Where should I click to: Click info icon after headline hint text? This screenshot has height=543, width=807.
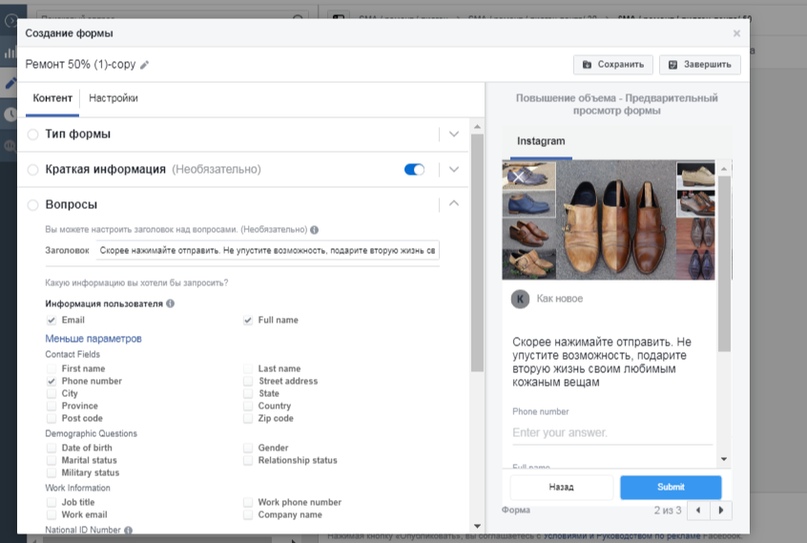[x=315, y=229]
